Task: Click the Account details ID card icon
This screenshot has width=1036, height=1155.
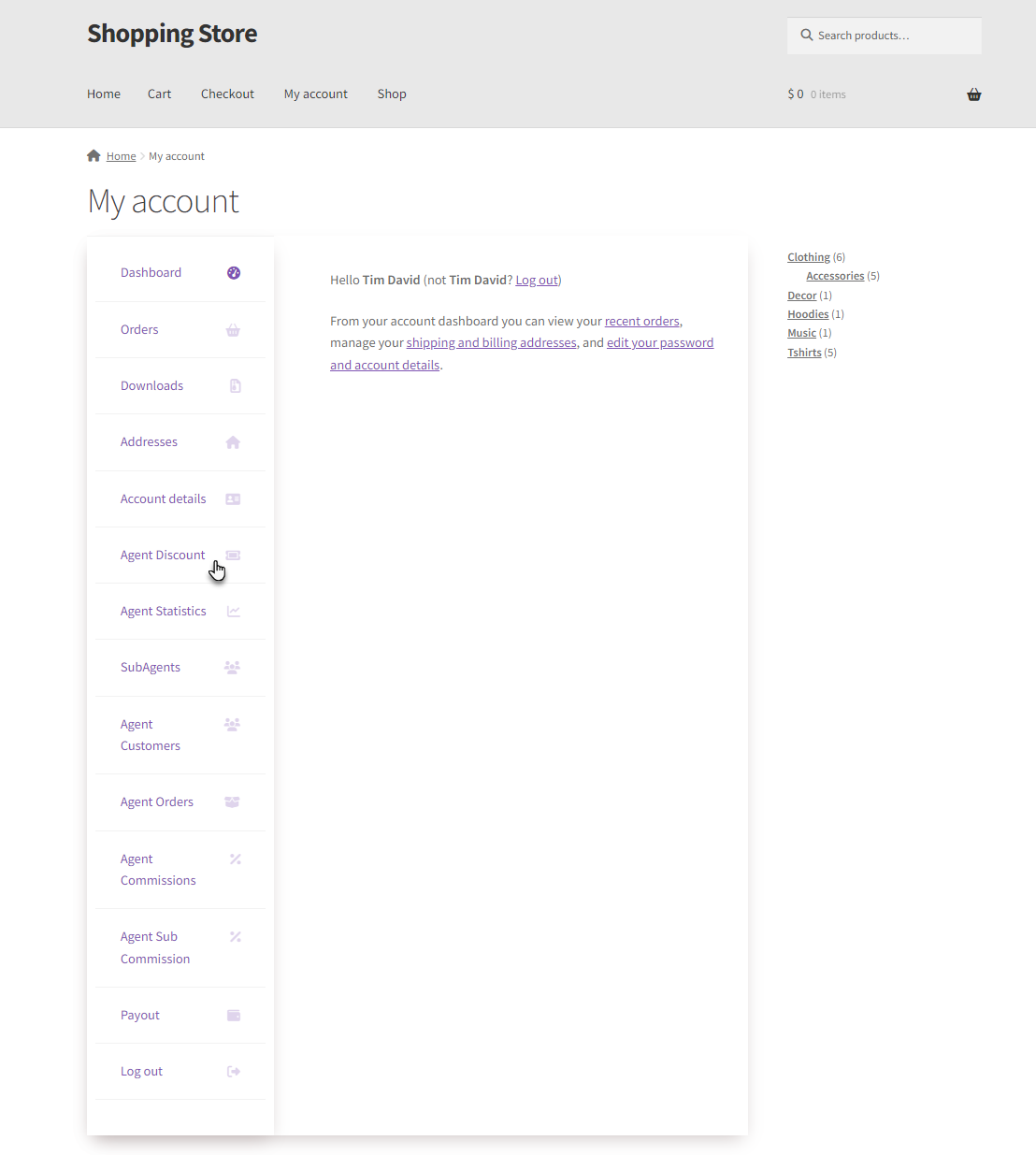Action: pos(234,499)
